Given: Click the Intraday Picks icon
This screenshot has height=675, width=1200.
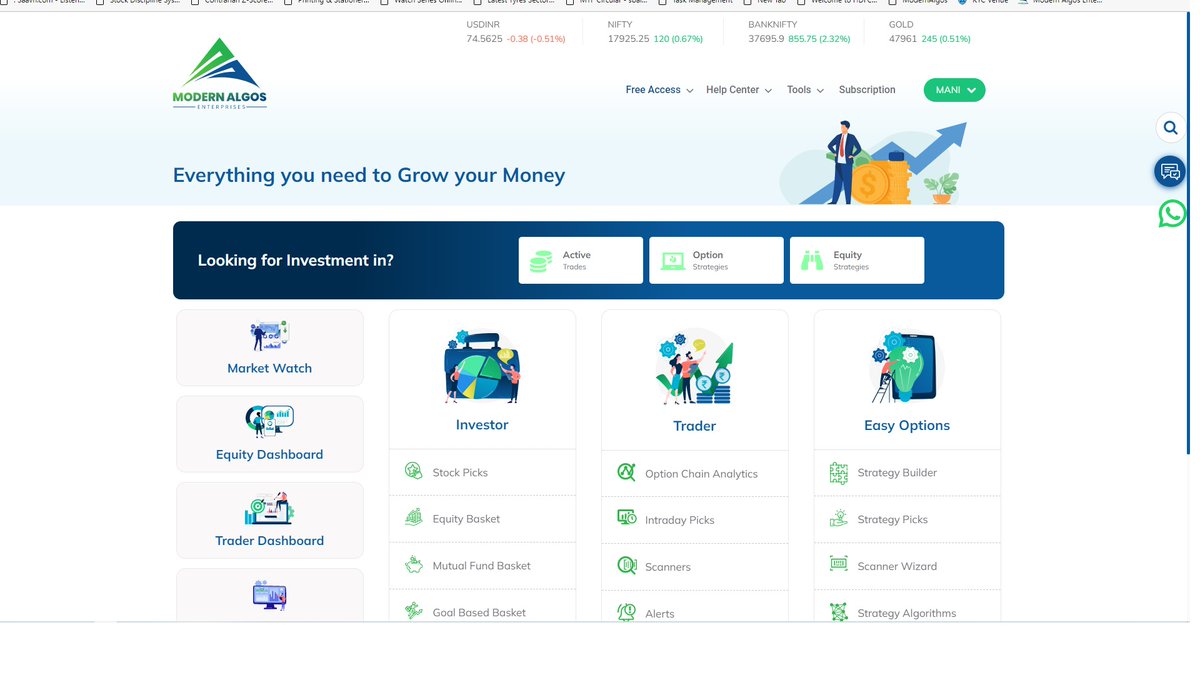Looking at the screenshot, I should click(626, 518).
